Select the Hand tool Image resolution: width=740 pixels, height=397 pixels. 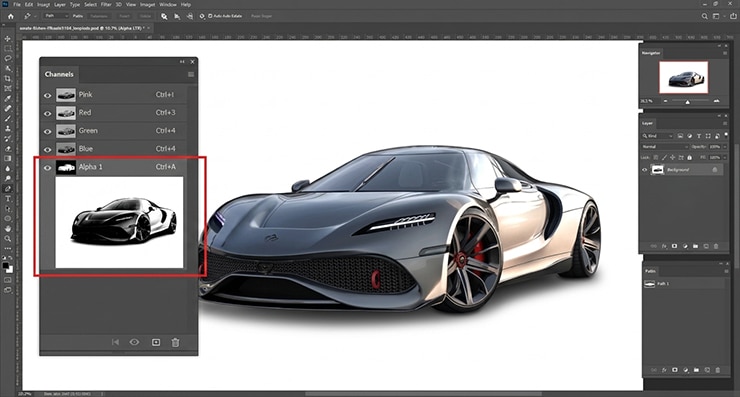tap(8, 228)
